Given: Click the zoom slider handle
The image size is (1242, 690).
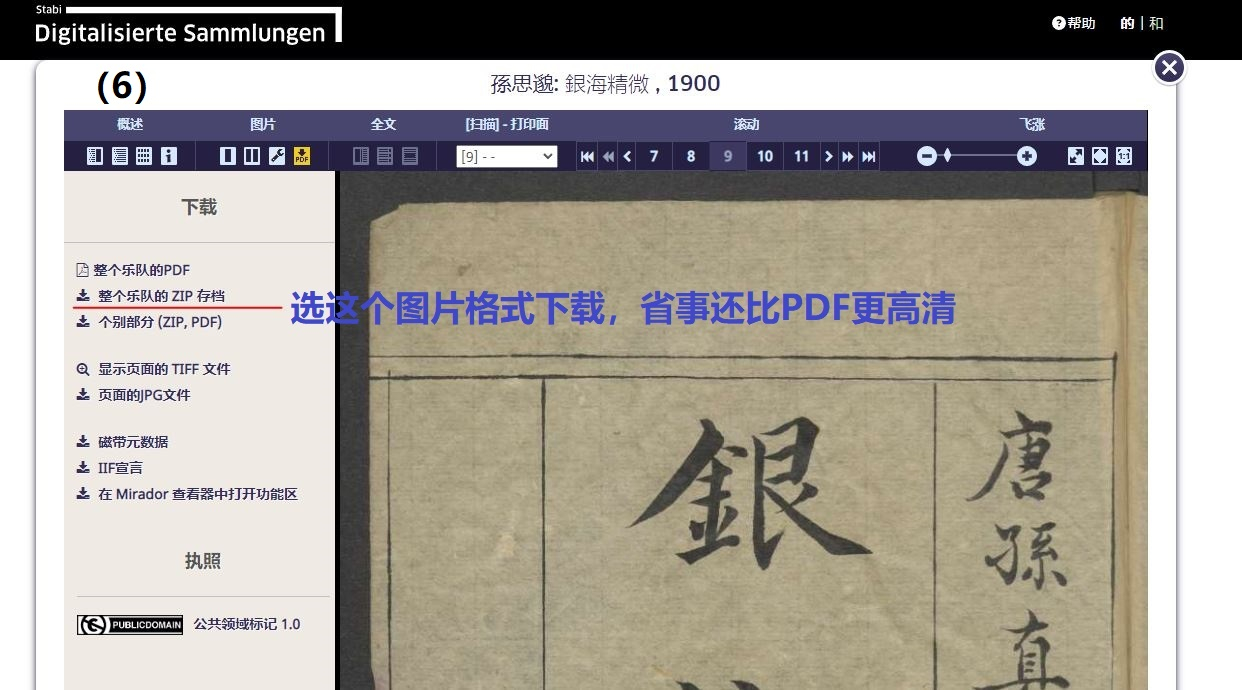Looking at the screenshot, I should pyautogui.click(x=947, y=156).
